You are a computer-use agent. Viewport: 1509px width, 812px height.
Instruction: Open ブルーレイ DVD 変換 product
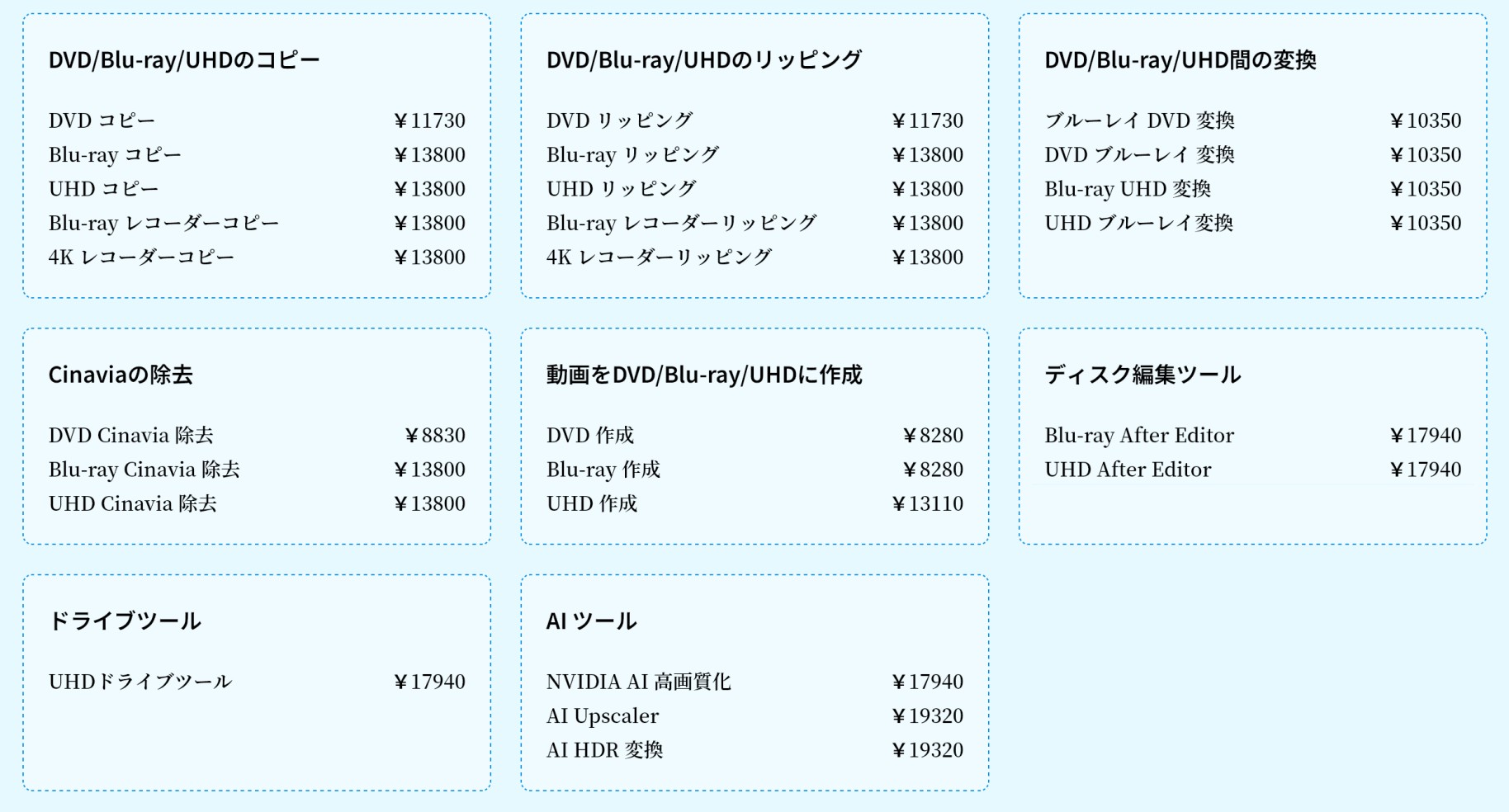pyautogui.click(x=1252, y=120)
